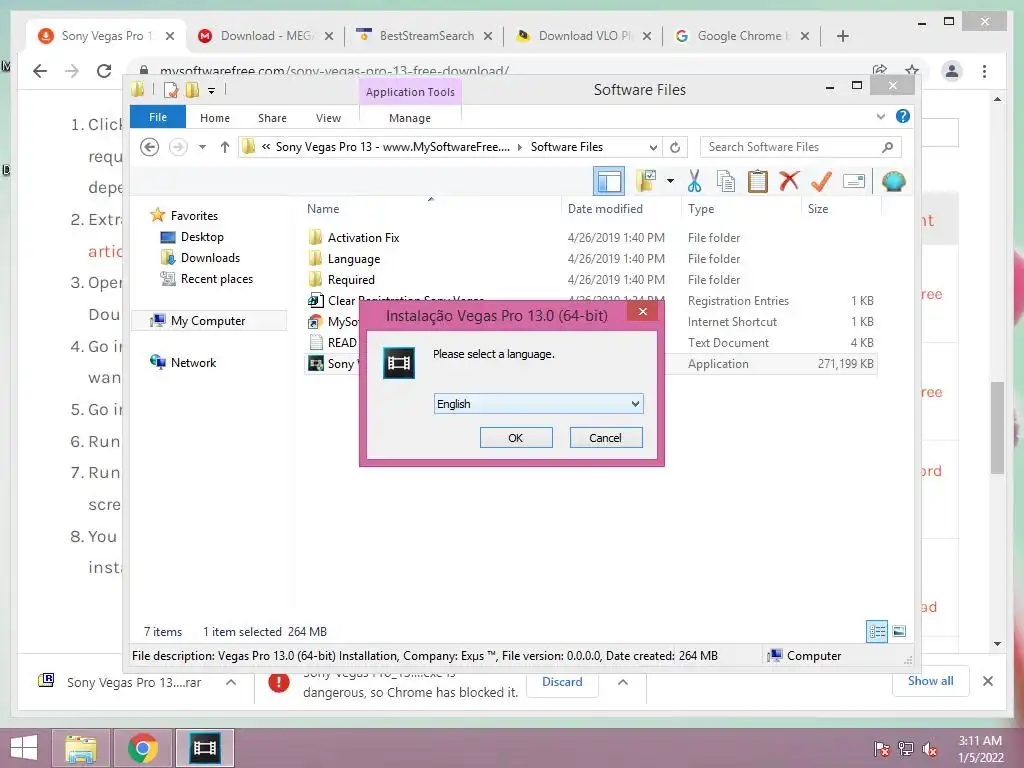Click Discard on the blocked download

(562, 682)
